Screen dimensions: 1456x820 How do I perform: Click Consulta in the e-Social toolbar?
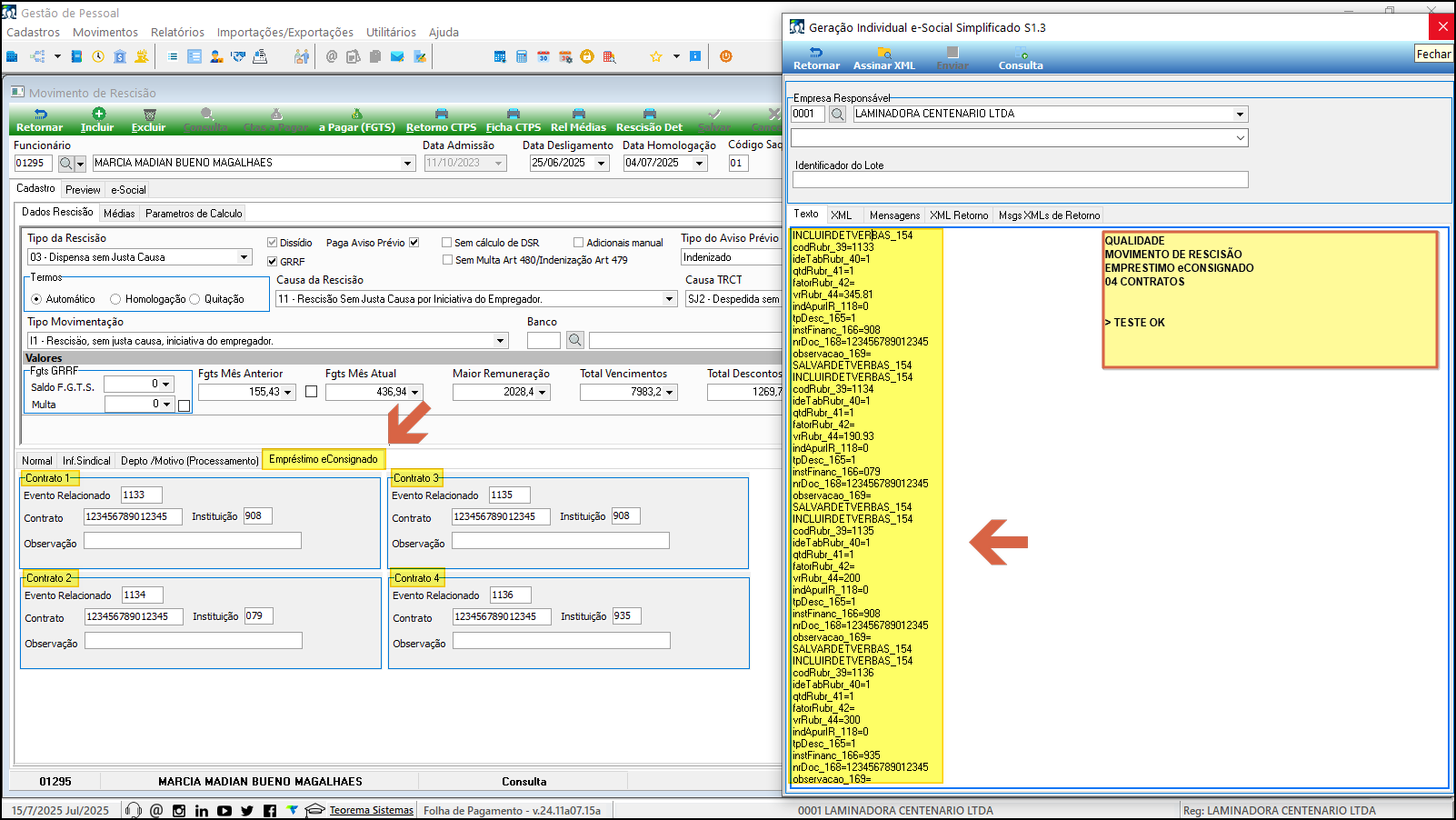pyautogui.click(x=1021, y=58)
